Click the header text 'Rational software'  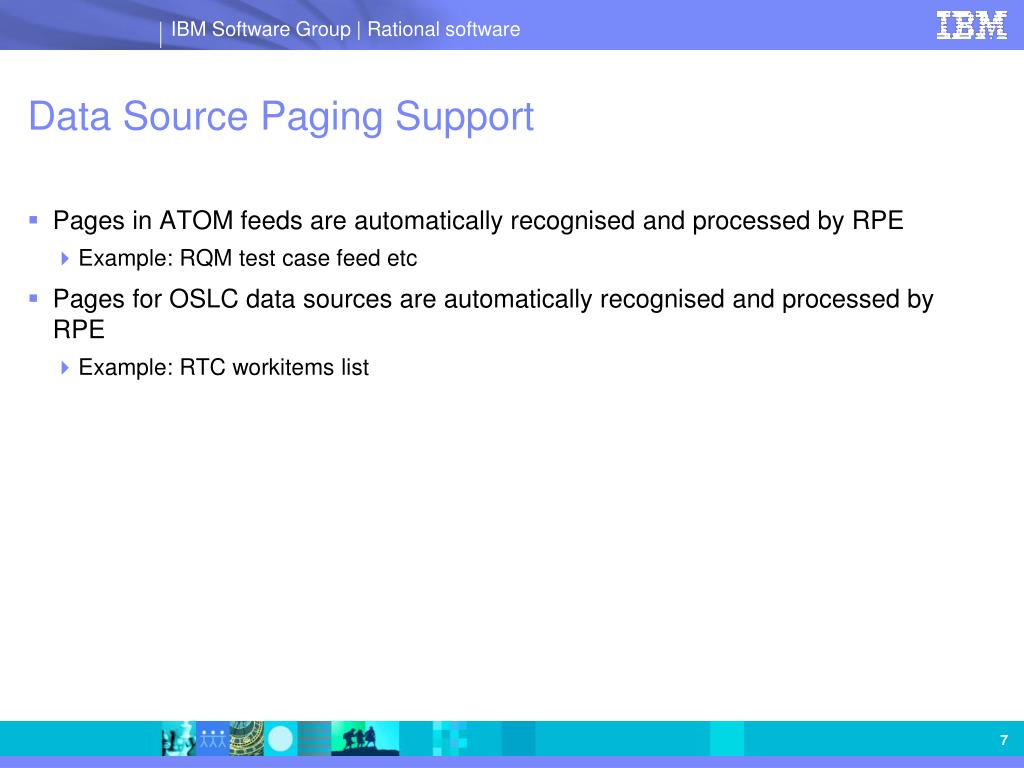click(x=443, y=29)
